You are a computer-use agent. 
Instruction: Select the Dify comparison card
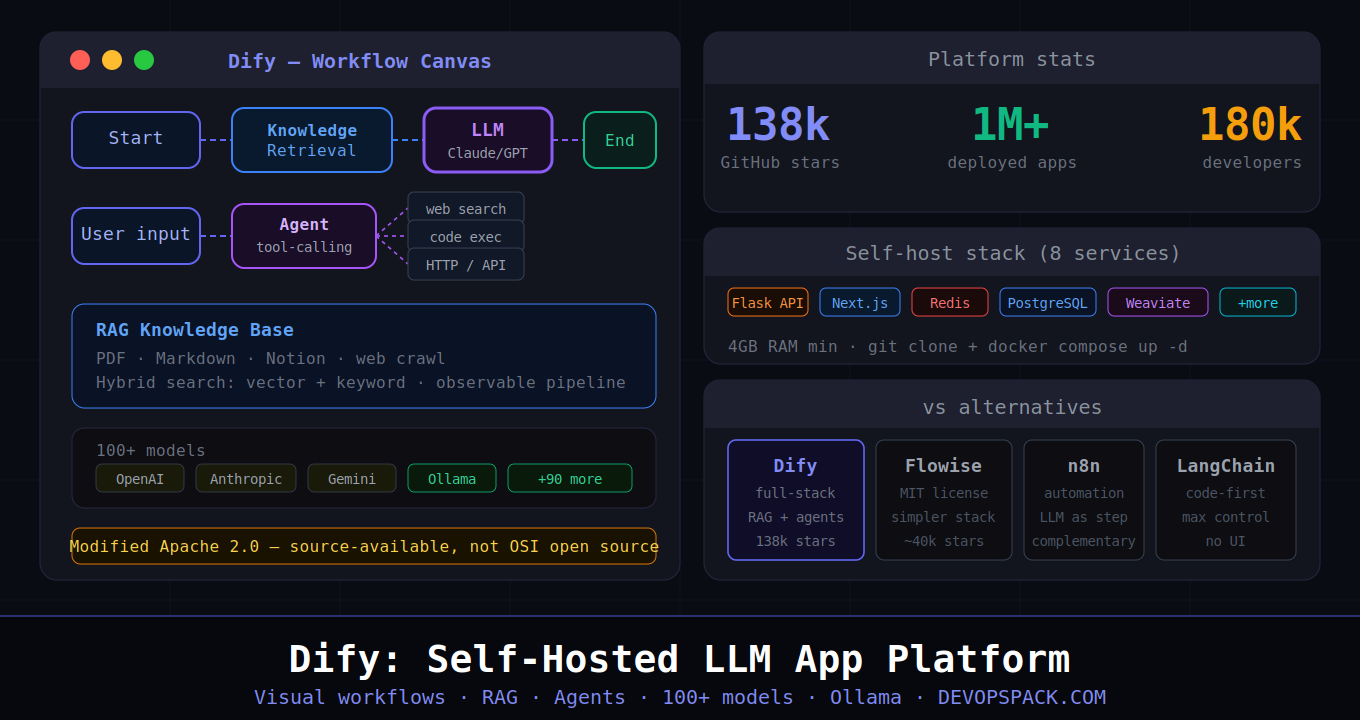coord(796,500)
